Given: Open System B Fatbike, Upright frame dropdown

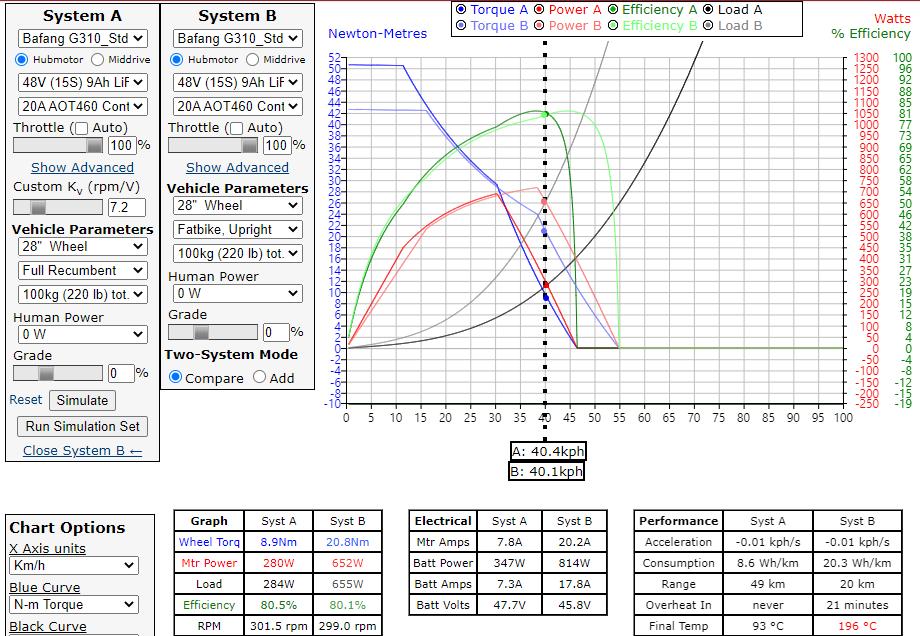Looking at the screenshot, I should click(237, 229).
